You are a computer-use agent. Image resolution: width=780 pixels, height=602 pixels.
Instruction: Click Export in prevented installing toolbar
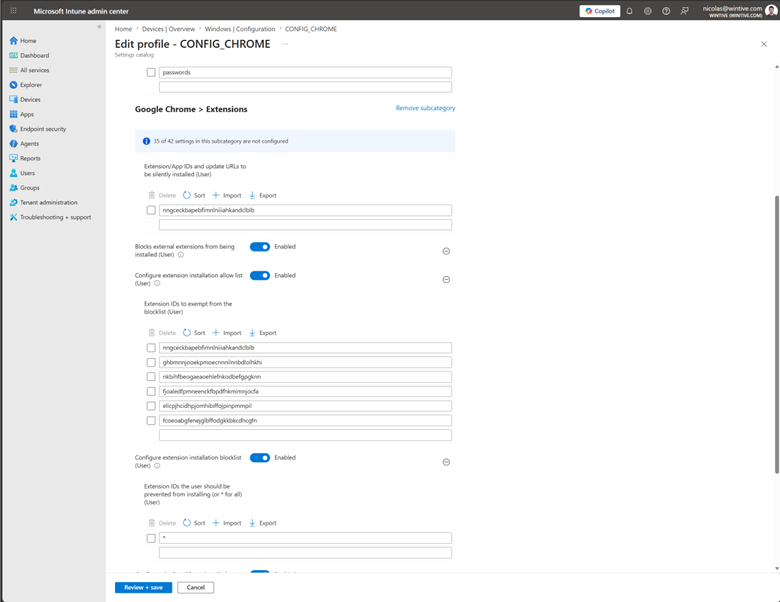click(x=263, y=523)
